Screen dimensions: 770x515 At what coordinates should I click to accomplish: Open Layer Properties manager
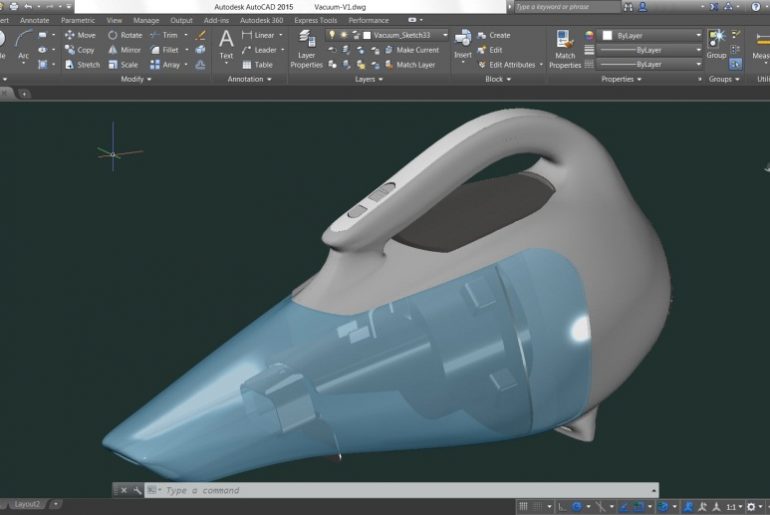pos(306,48)
